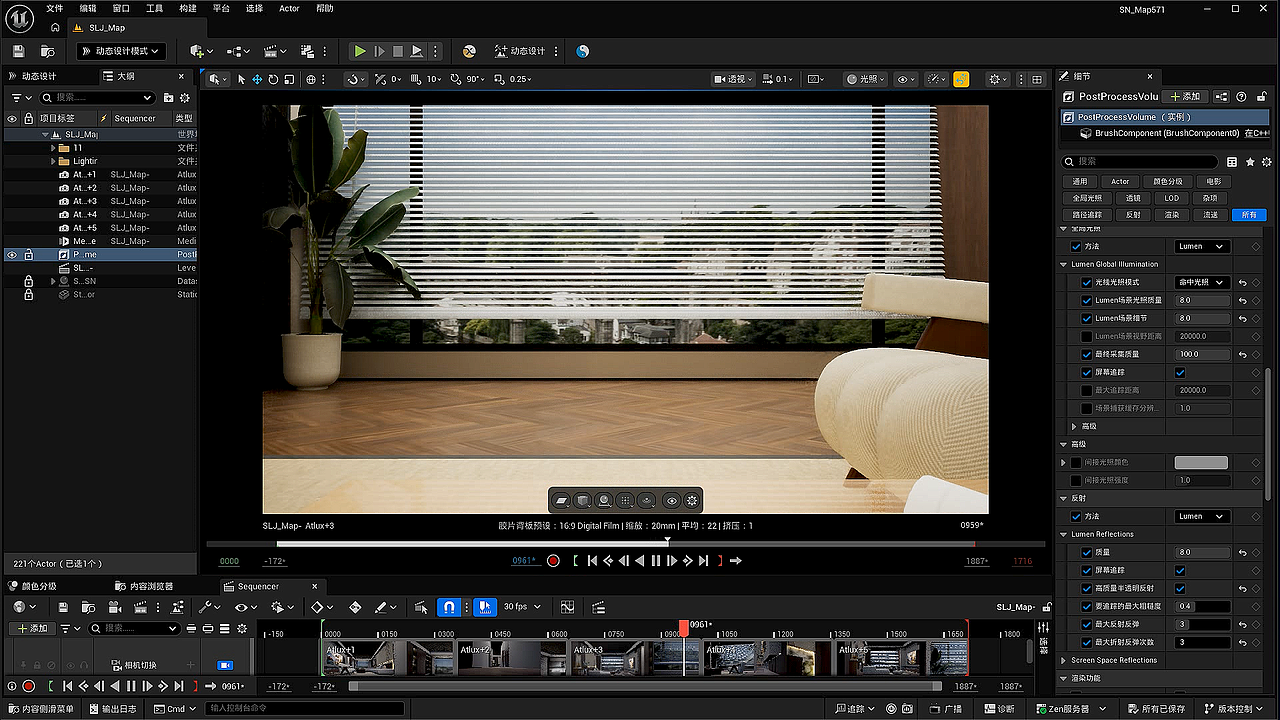Click the 输出日志 status bar button
This screenshot has height=720, width=1280.
[x=112, y=709]
